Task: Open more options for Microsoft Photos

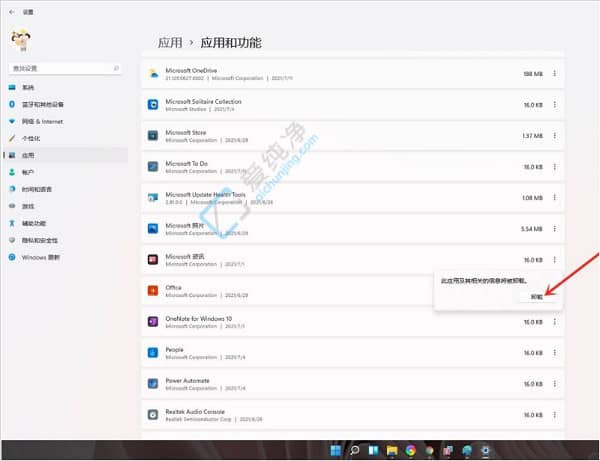Action: (x=554, y=228)
